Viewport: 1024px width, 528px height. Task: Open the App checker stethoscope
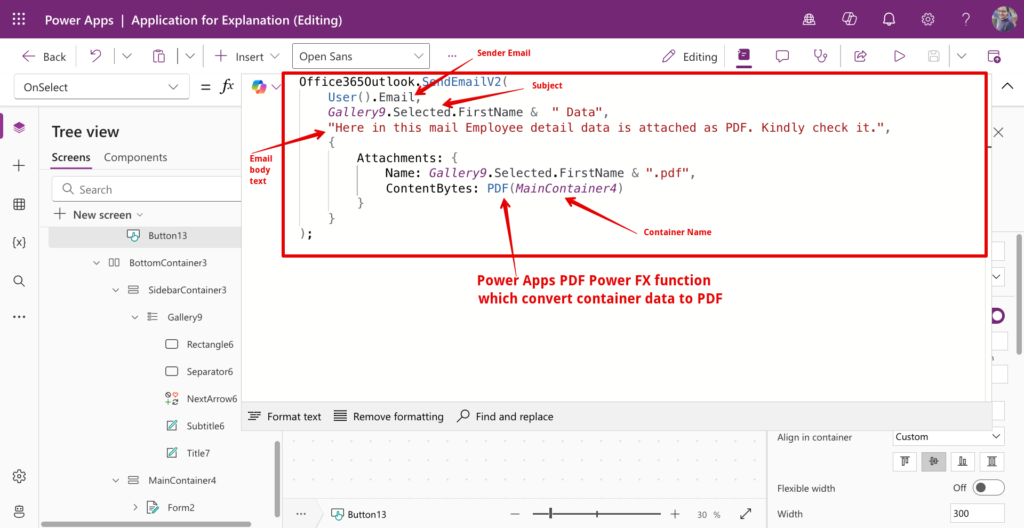coord(821,56)
